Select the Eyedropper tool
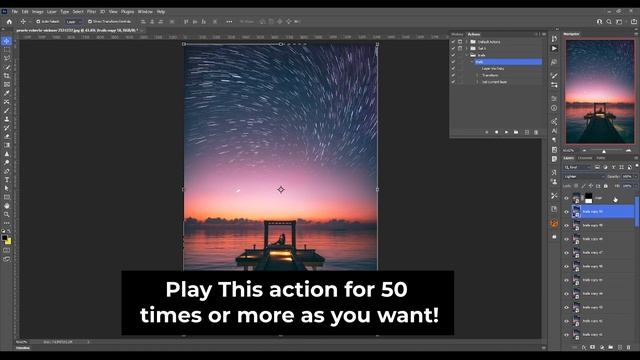This screenshot has width=640, height=360. pyautogui.click(x=7, y=93)
